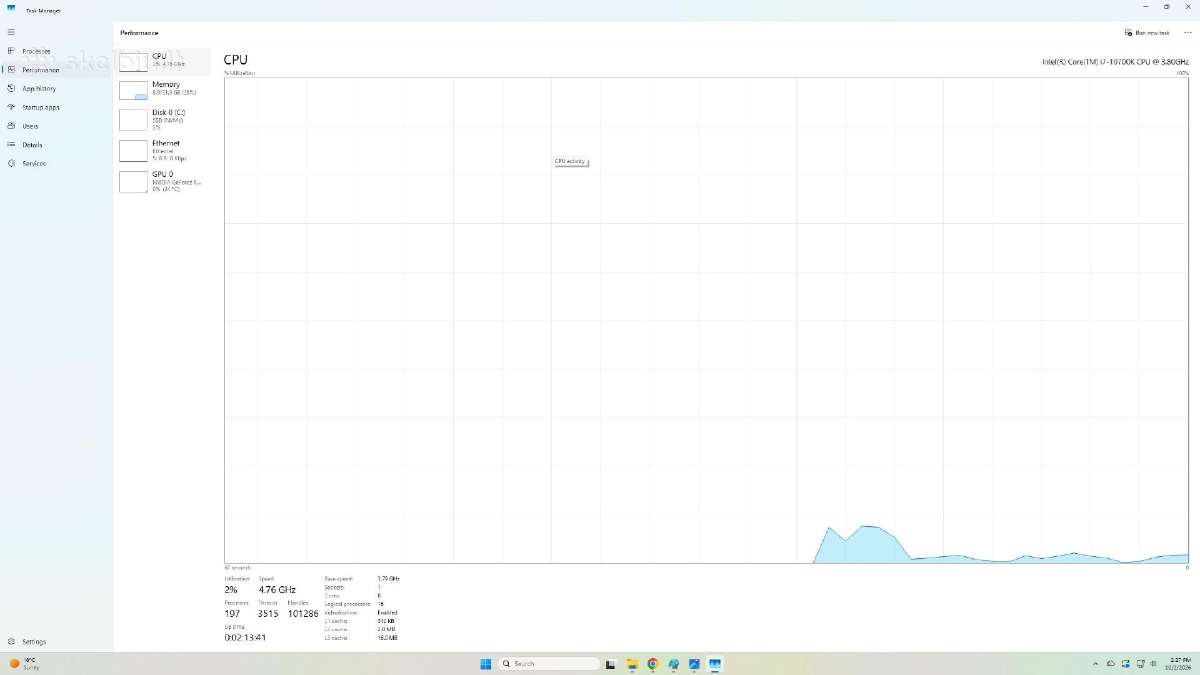This screenshot has width=1200, height=675.
Task: Select the CPU performance item
Action: click(164, 61)
